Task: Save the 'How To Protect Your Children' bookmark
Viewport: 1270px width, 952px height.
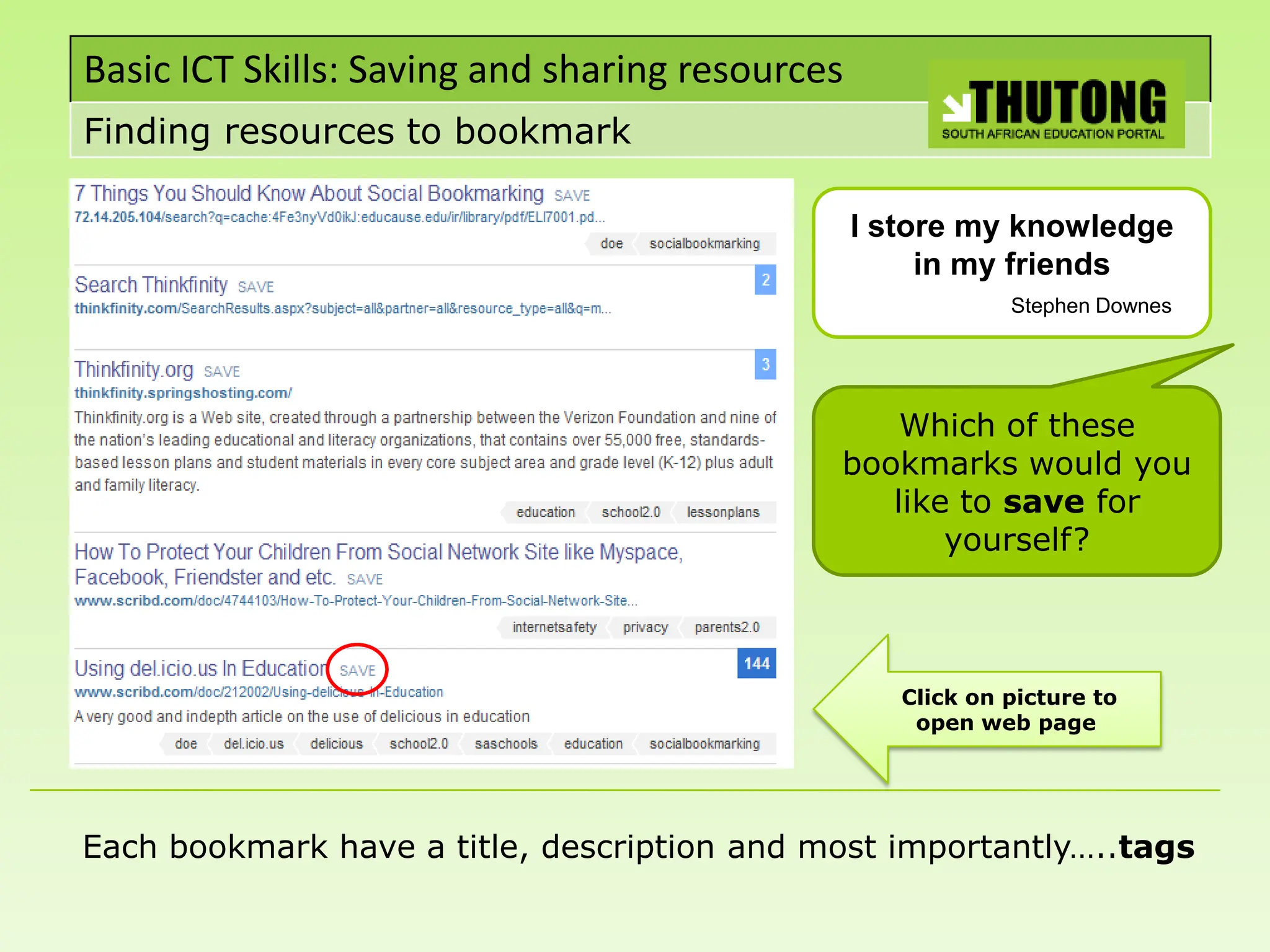Action: [x=365, y=580]
